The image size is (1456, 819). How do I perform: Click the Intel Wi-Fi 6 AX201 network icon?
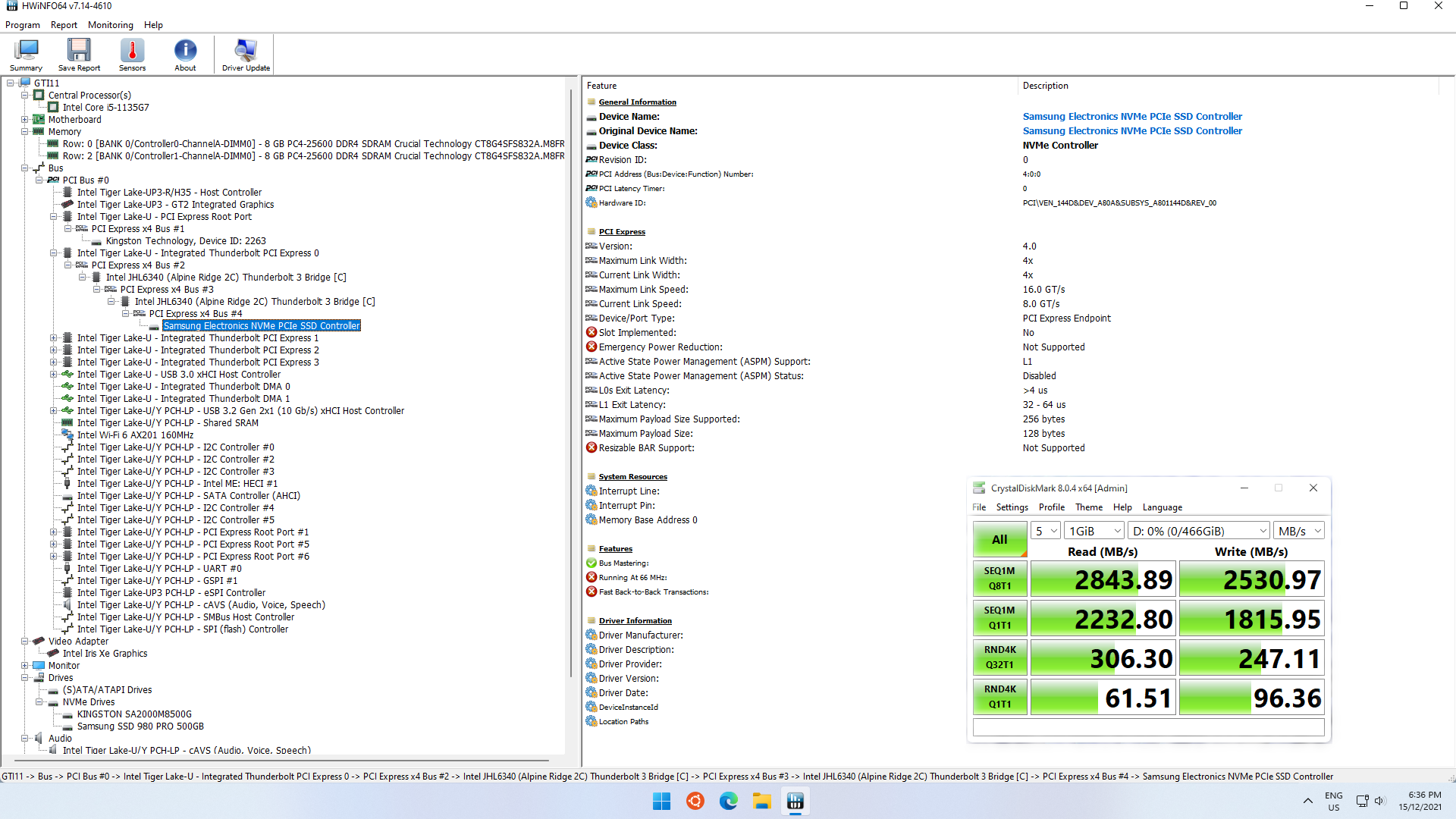click(x=67, y=435)
